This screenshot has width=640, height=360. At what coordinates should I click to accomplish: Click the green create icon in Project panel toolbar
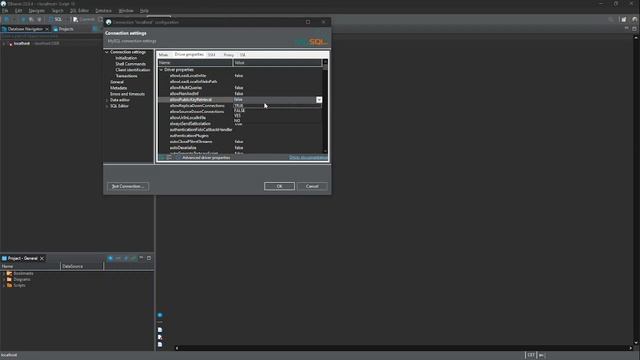point(133,258)
